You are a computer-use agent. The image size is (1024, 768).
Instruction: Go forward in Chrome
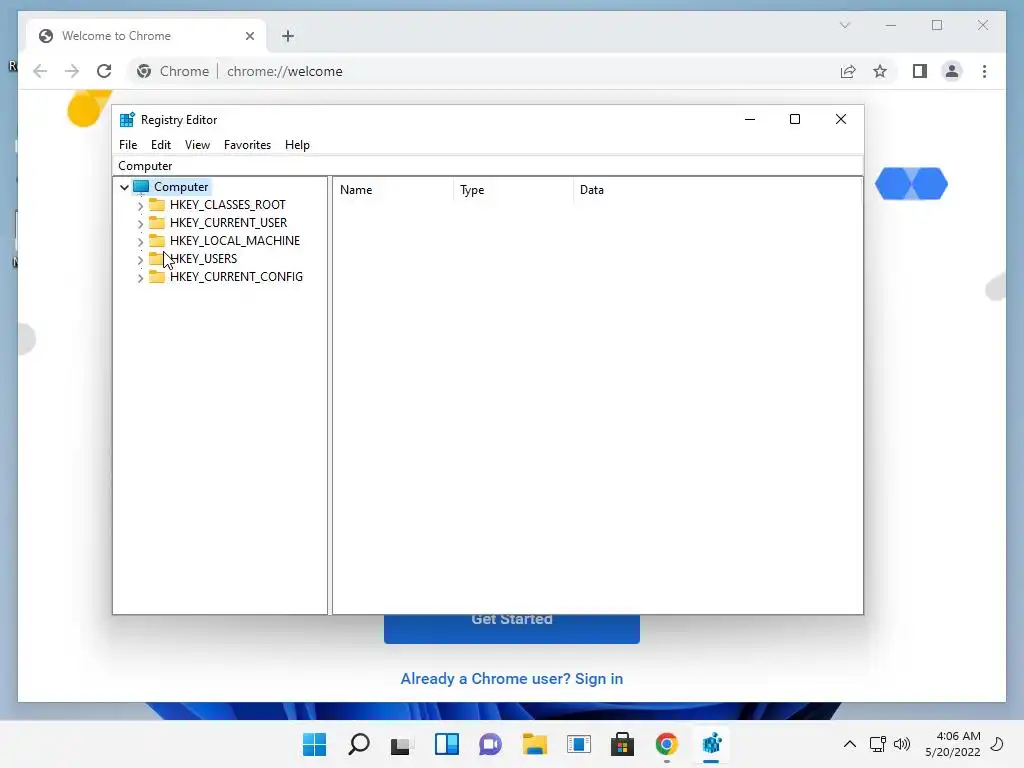[72, 71]
